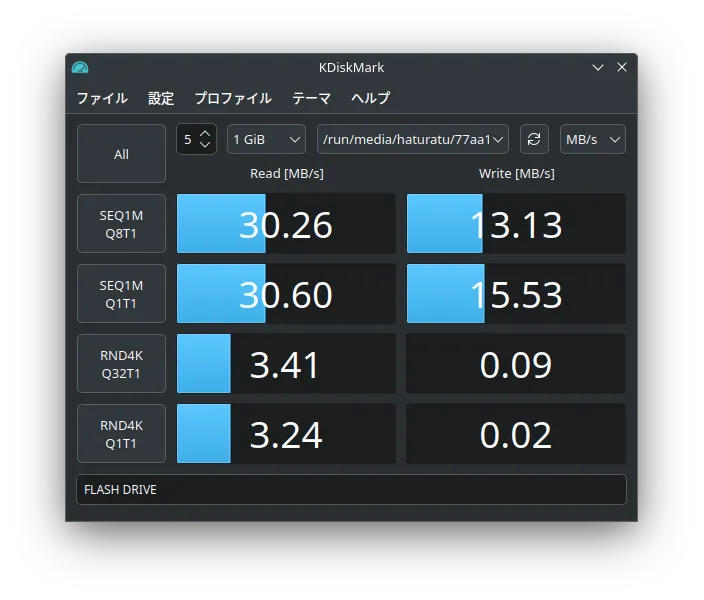
Task: Expand the /run/media/haturatu drive path dropdown
Action: (x=413, y=139)
